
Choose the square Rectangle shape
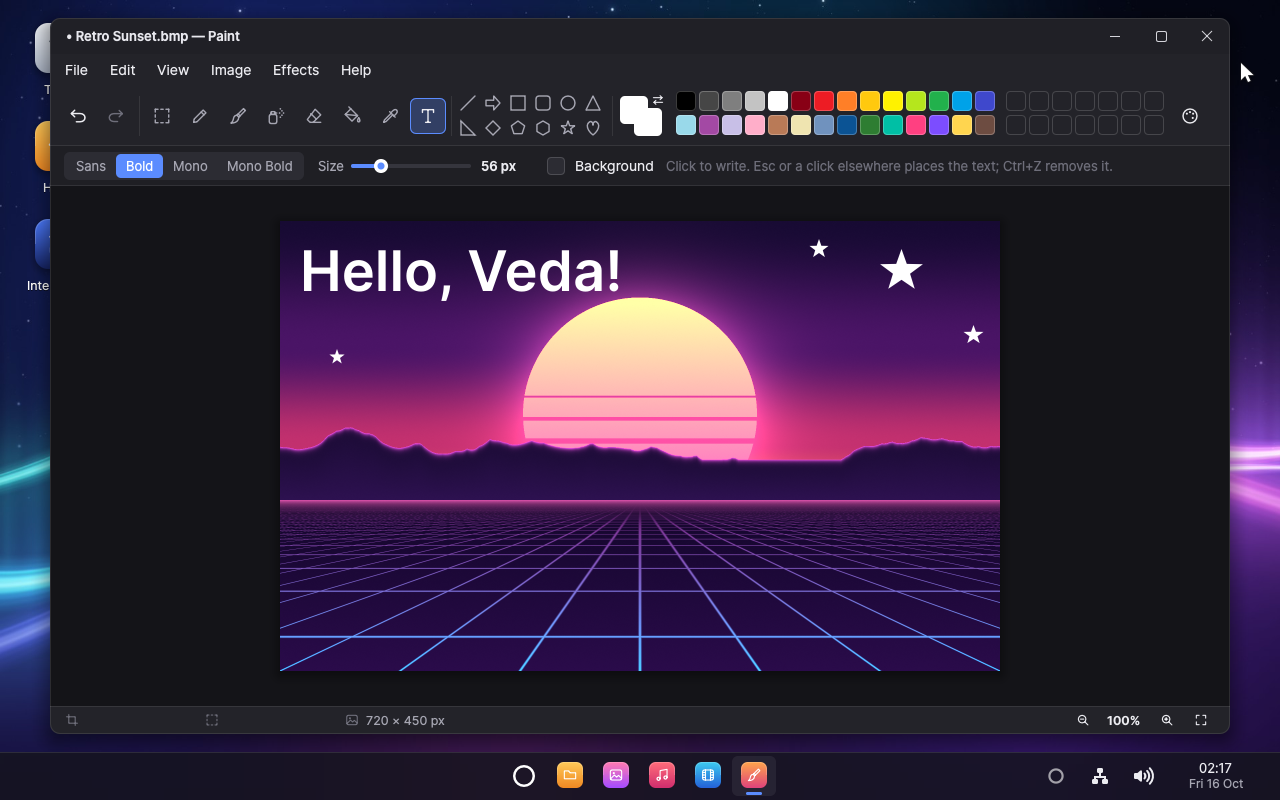518,103
